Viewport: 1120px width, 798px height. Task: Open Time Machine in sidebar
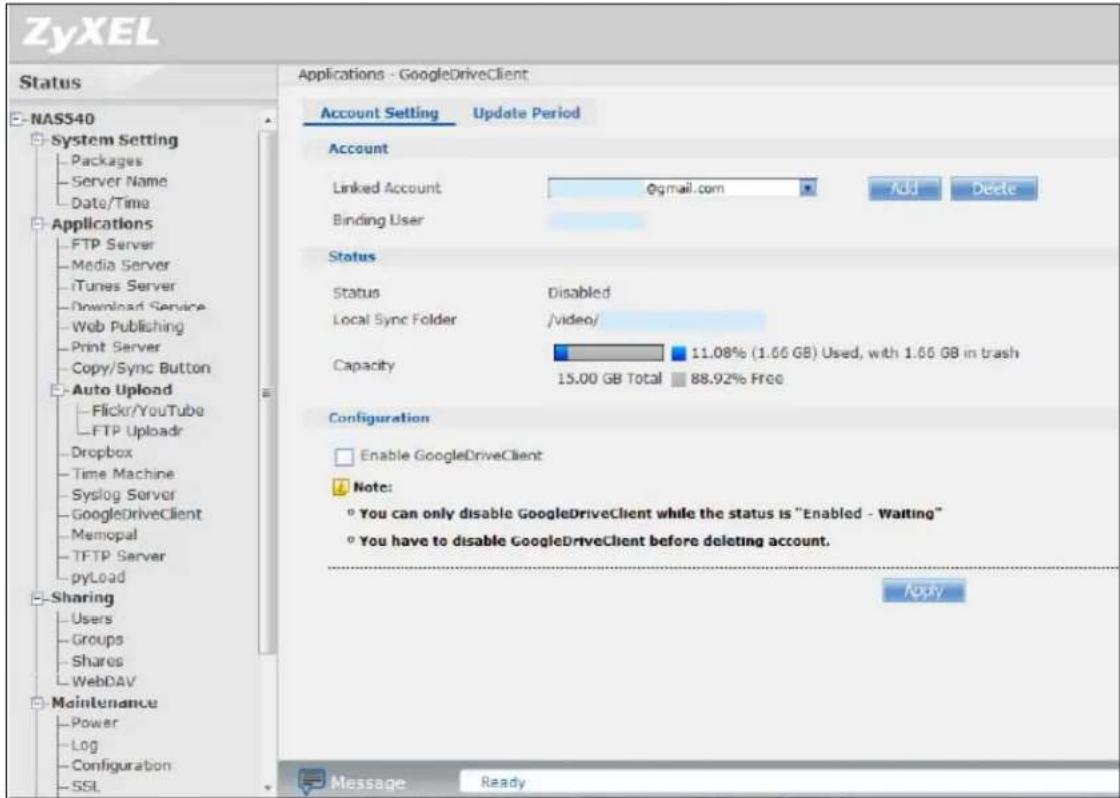[122, 474]
